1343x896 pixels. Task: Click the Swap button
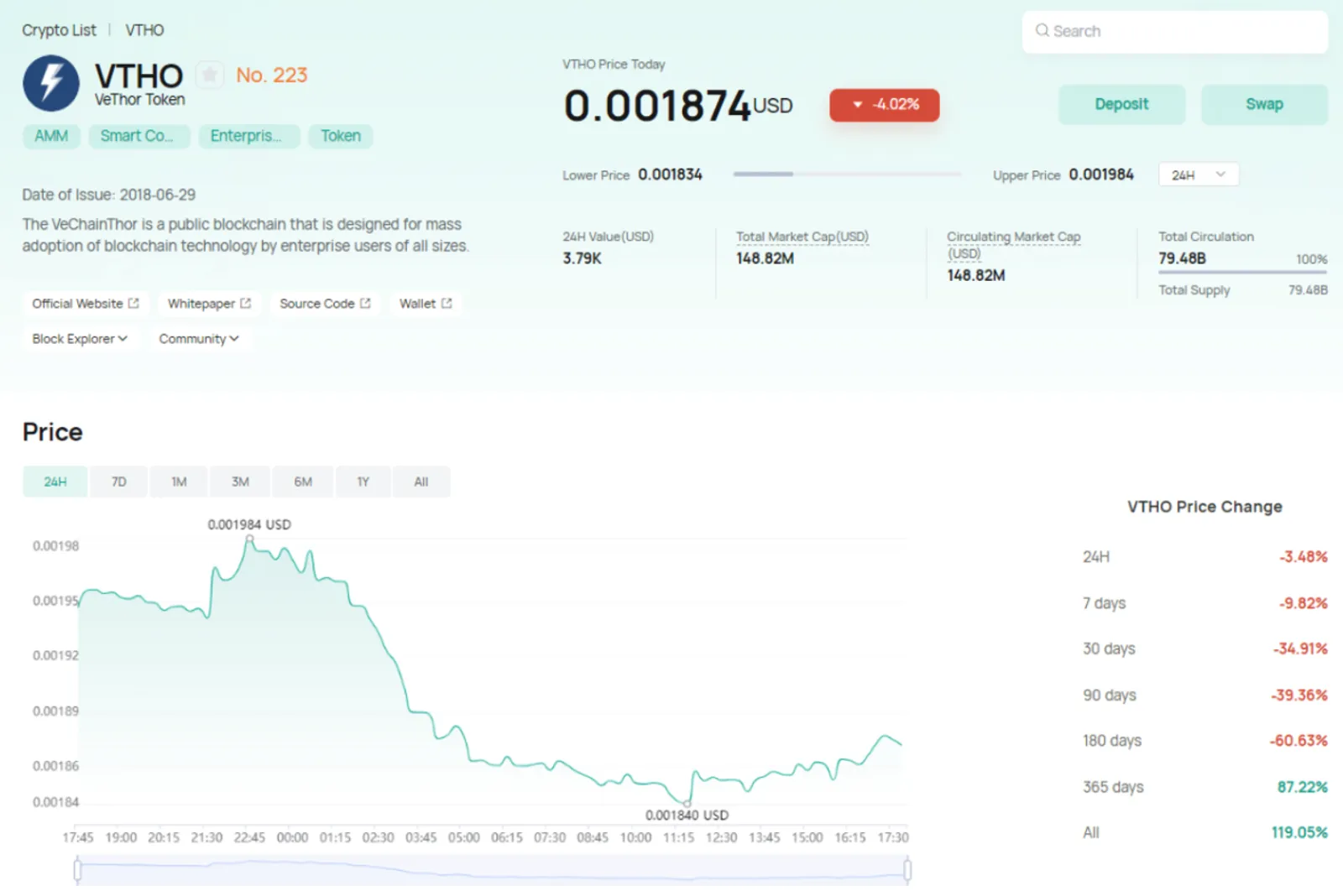pos(1264,105)
